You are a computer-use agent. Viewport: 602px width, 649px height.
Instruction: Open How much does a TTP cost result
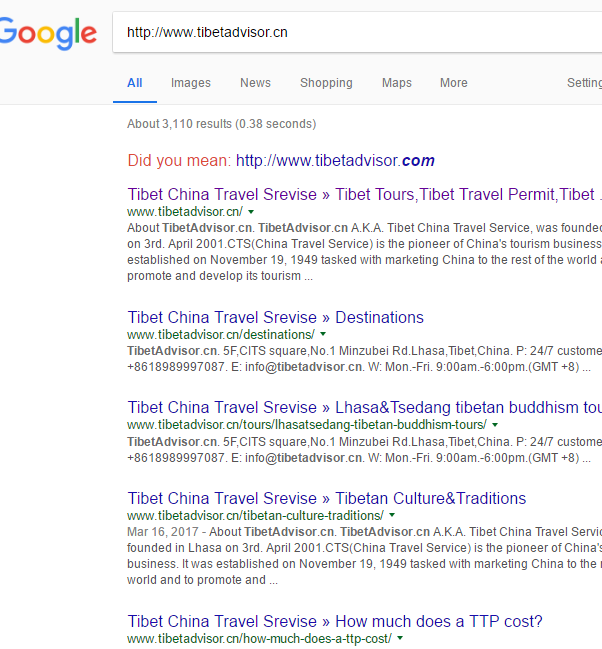coord(335,622)
